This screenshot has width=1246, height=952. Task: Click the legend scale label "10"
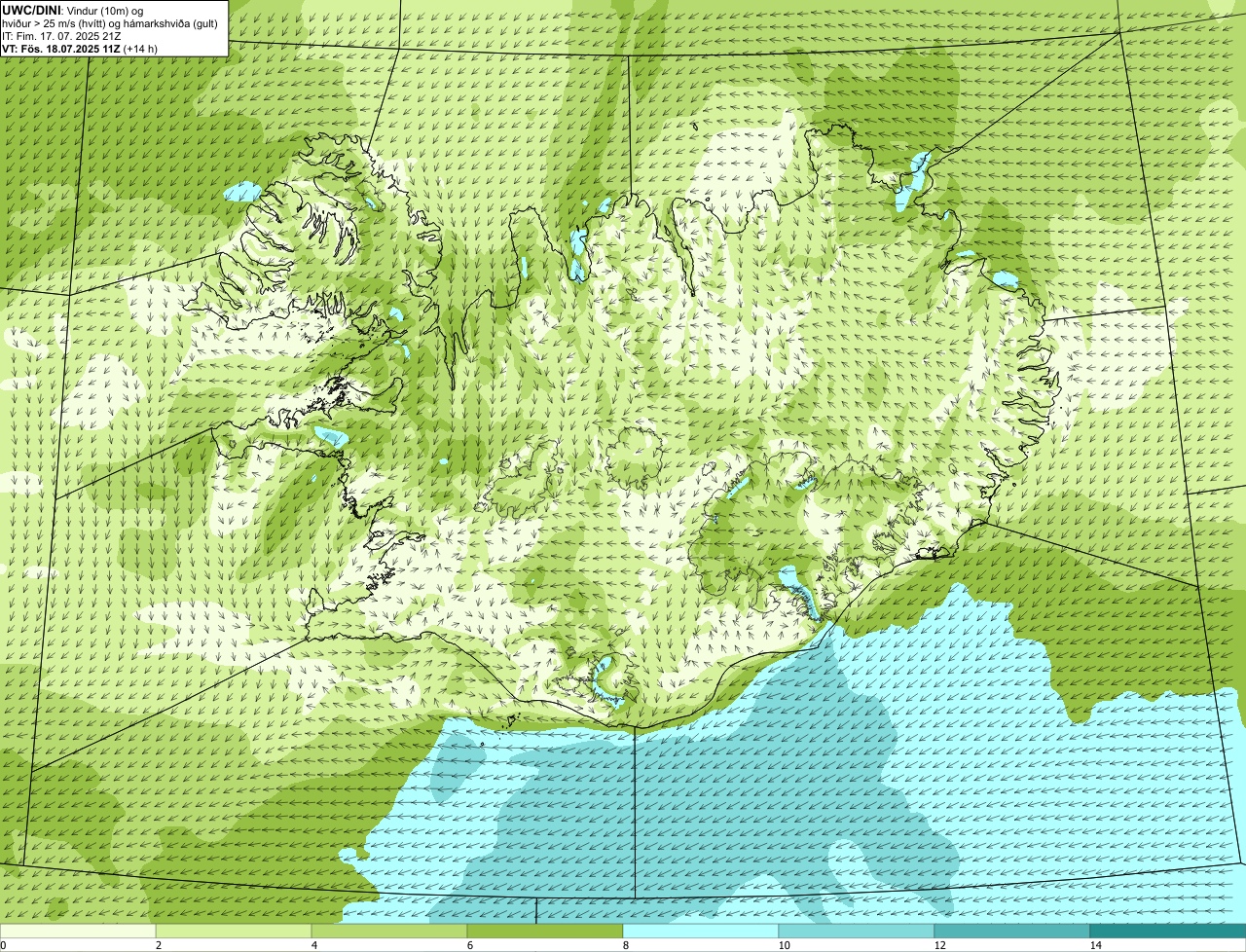(x=784, y=945)
